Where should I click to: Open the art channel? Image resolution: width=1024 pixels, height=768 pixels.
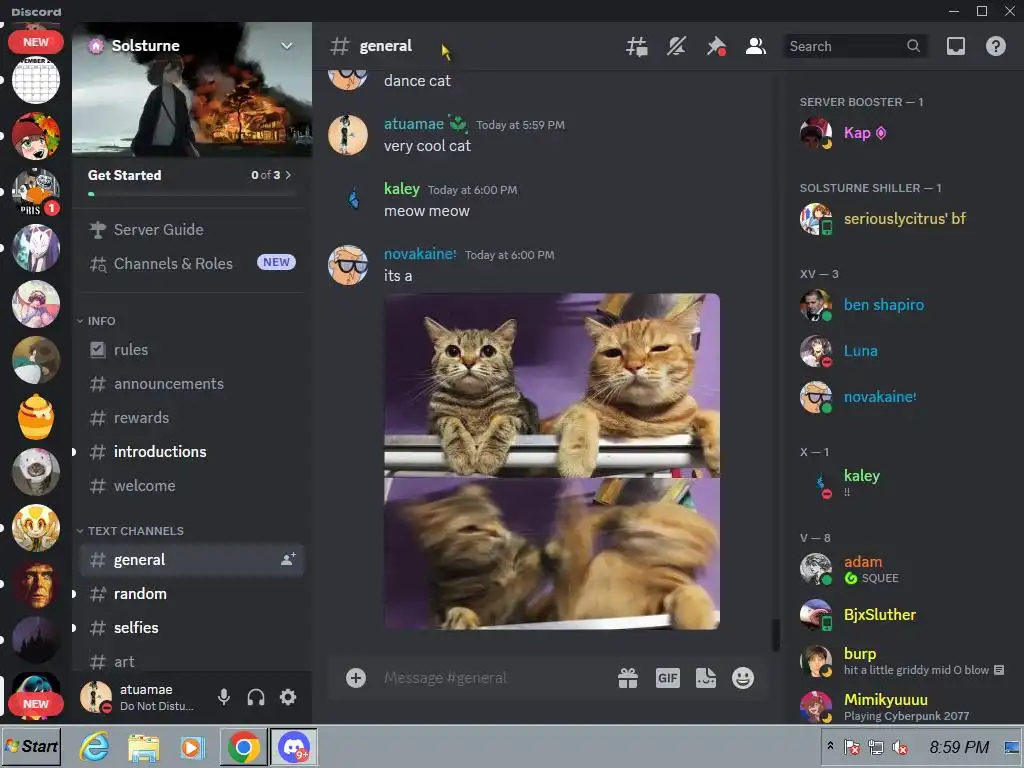191,662
